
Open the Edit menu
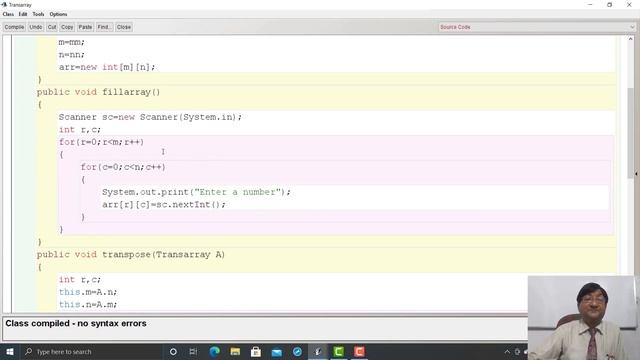pos(23,14)
